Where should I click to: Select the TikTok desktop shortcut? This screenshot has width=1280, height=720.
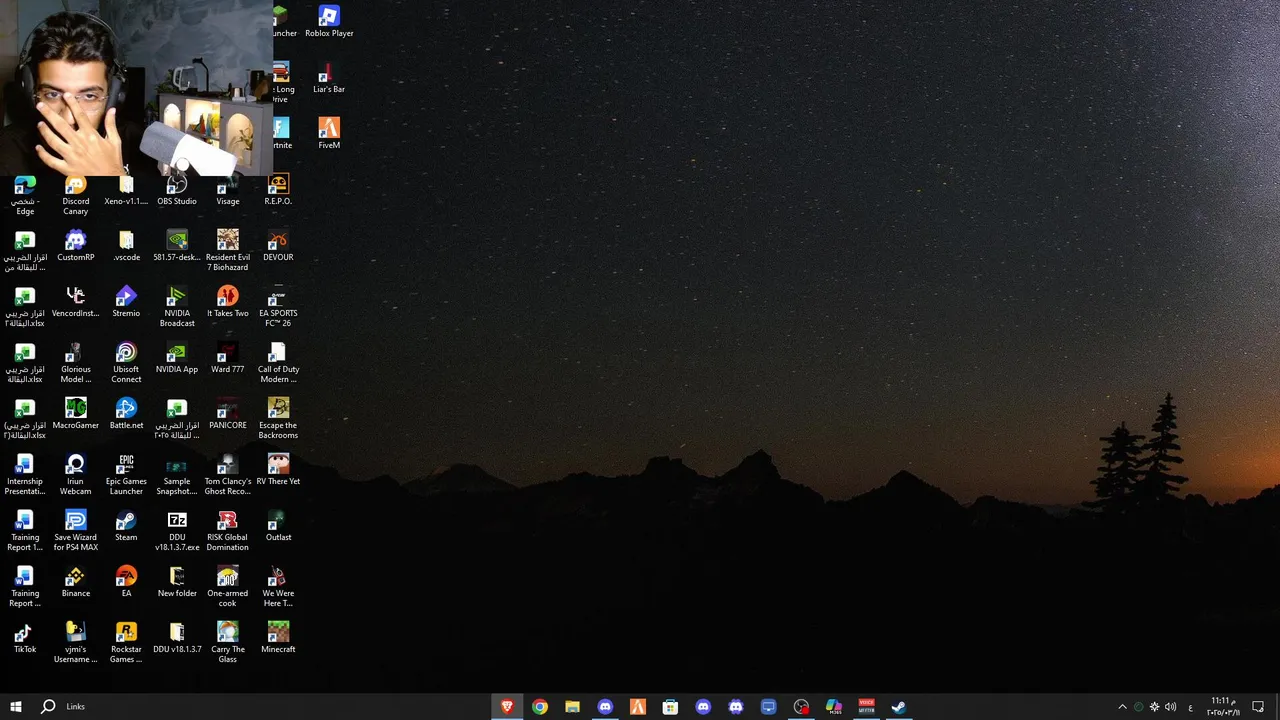point(25,638)
